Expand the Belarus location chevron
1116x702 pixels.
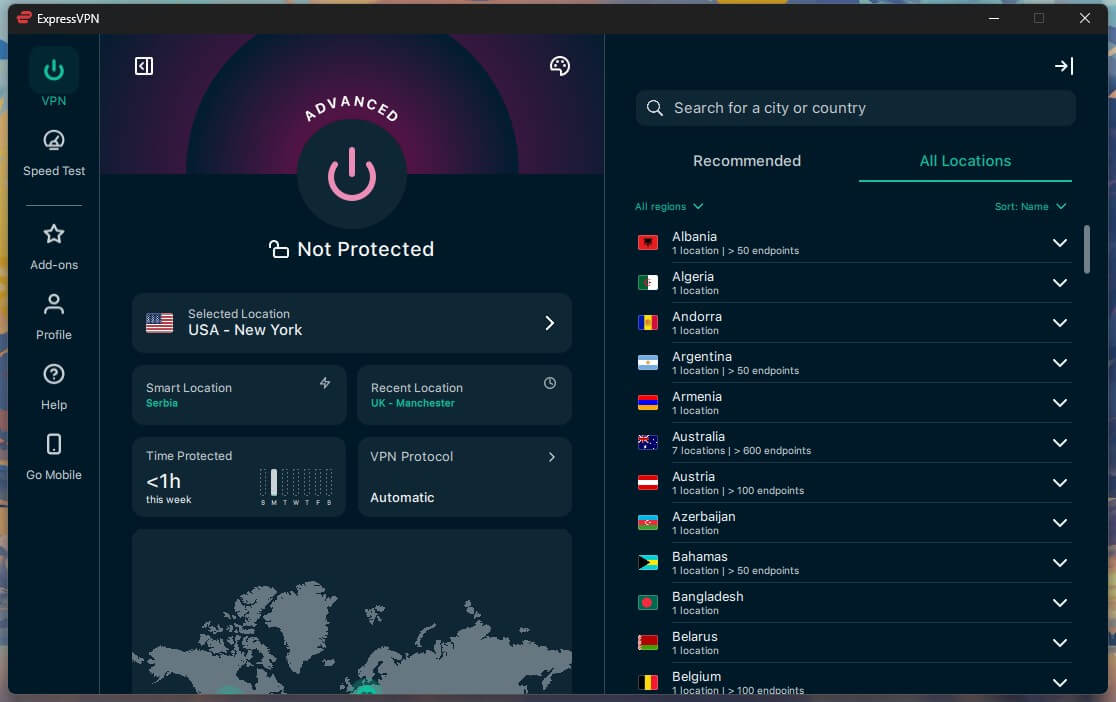pyautogui.click(x=1059, y=642)
